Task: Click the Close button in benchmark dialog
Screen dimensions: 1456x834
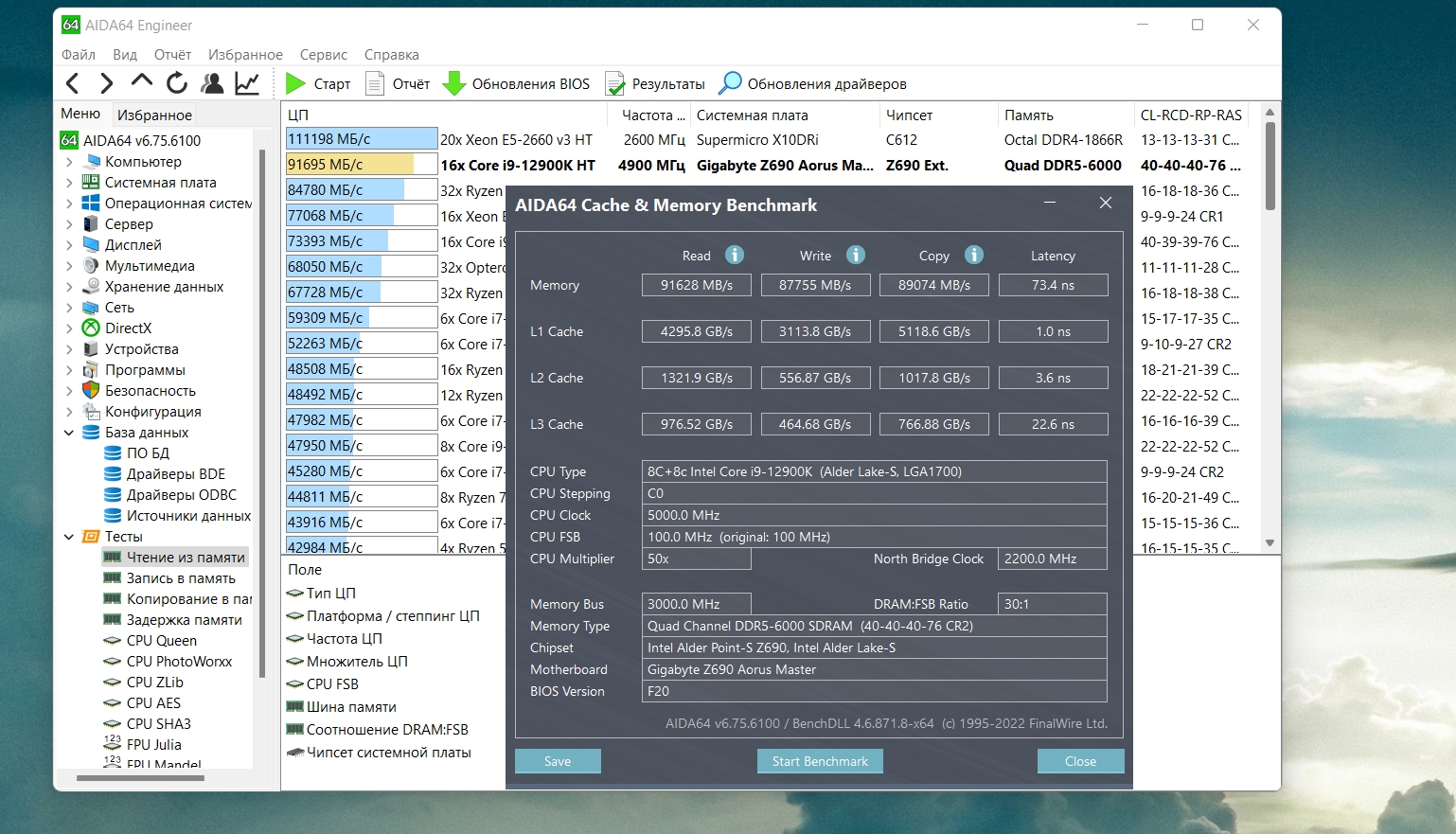Action: click(x=1080, y=761)
